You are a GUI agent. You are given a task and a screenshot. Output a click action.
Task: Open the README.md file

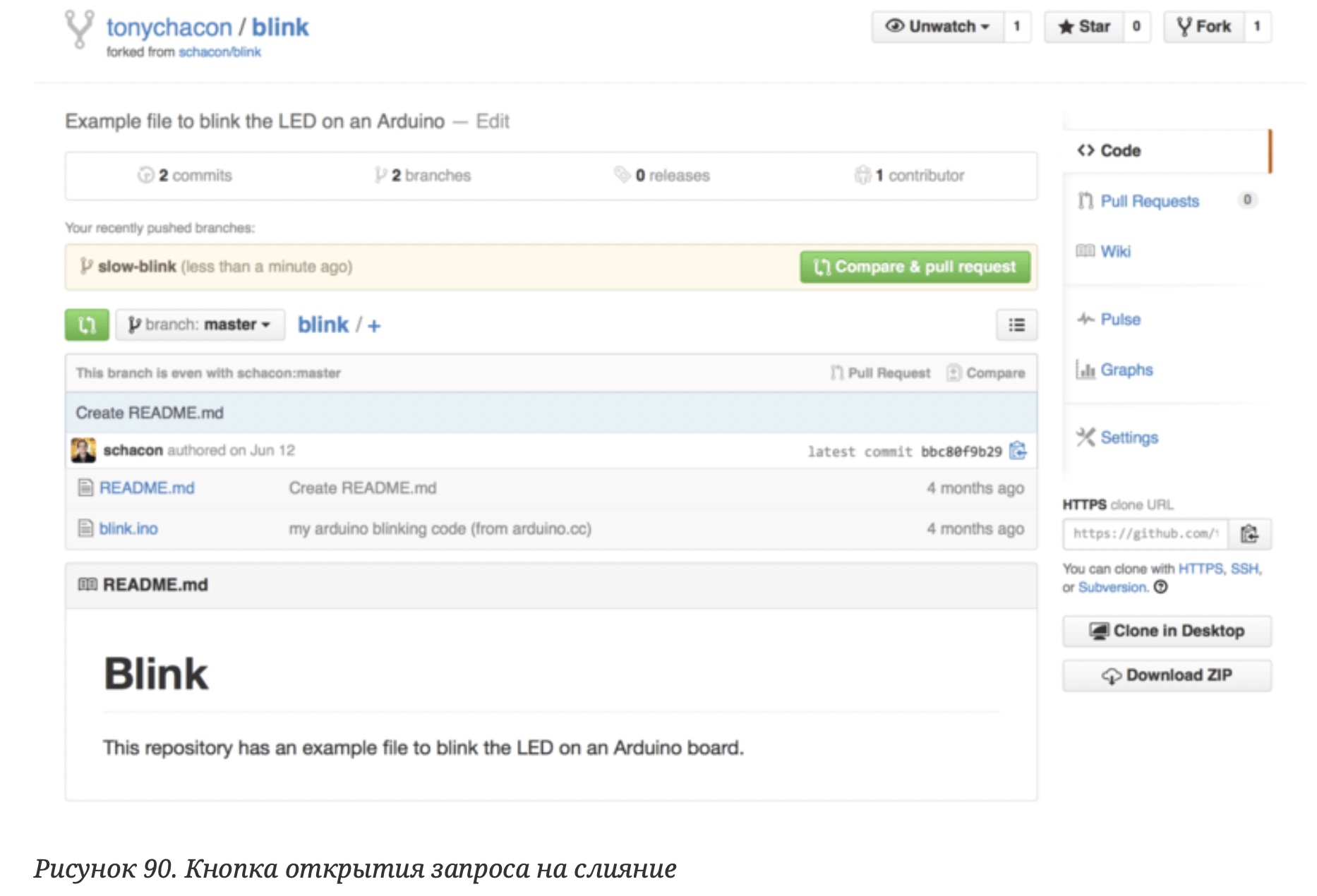point(147,488)
